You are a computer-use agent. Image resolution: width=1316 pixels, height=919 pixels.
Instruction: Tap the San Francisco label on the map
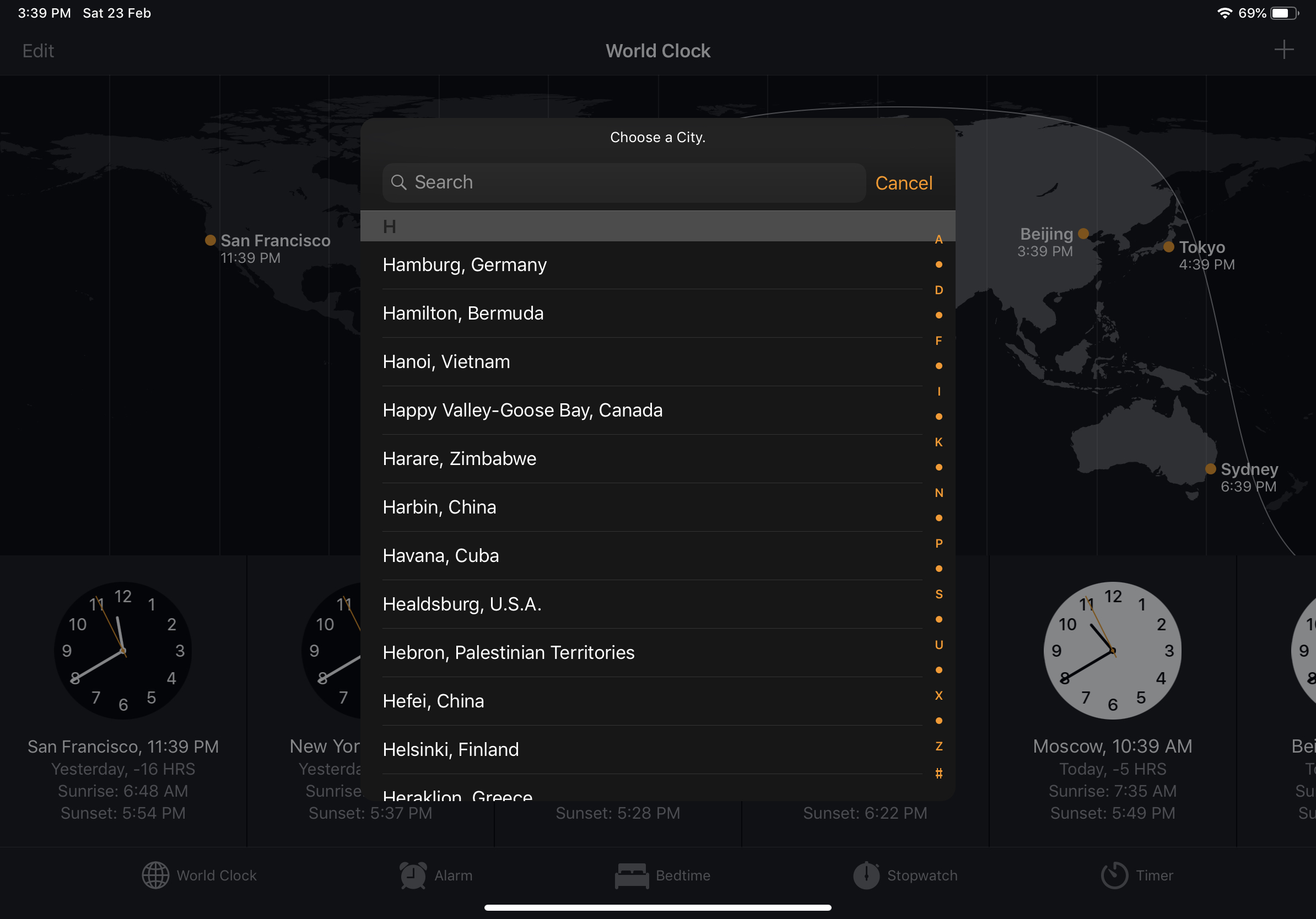275,240
